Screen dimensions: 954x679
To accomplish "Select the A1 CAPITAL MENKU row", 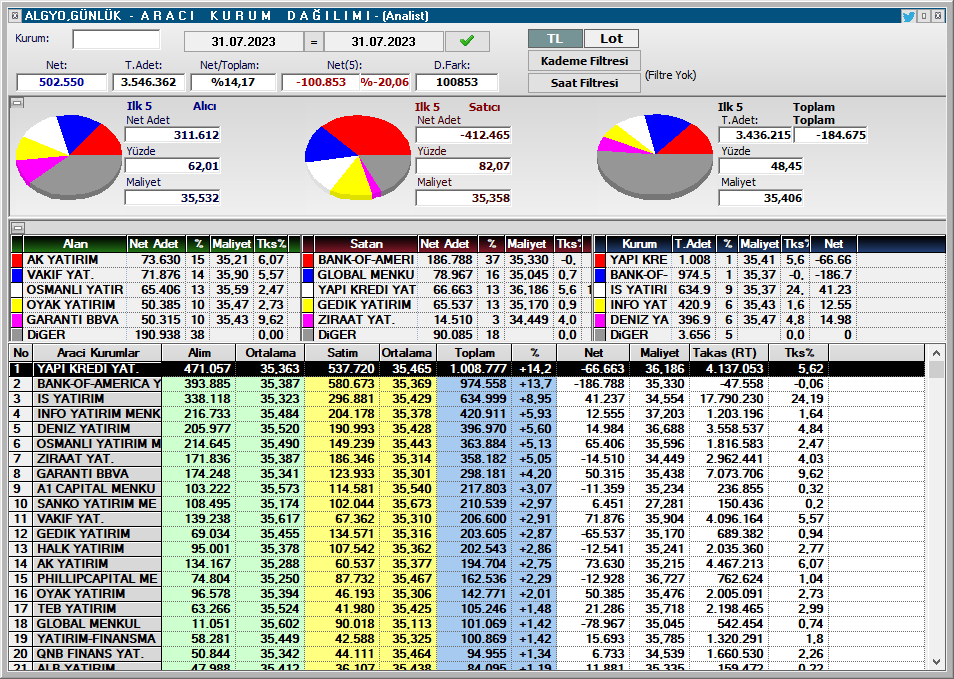I will point(467,489).
